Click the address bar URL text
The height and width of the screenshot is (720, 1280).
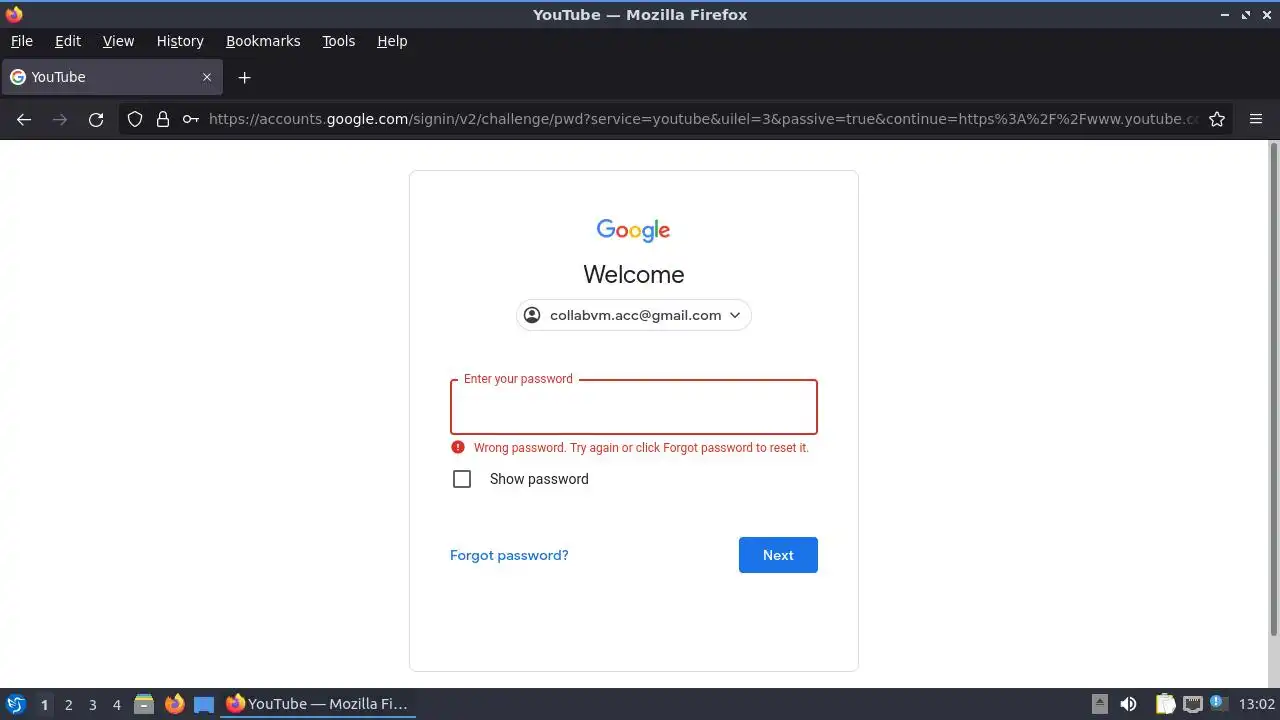[x=703, y=119]
